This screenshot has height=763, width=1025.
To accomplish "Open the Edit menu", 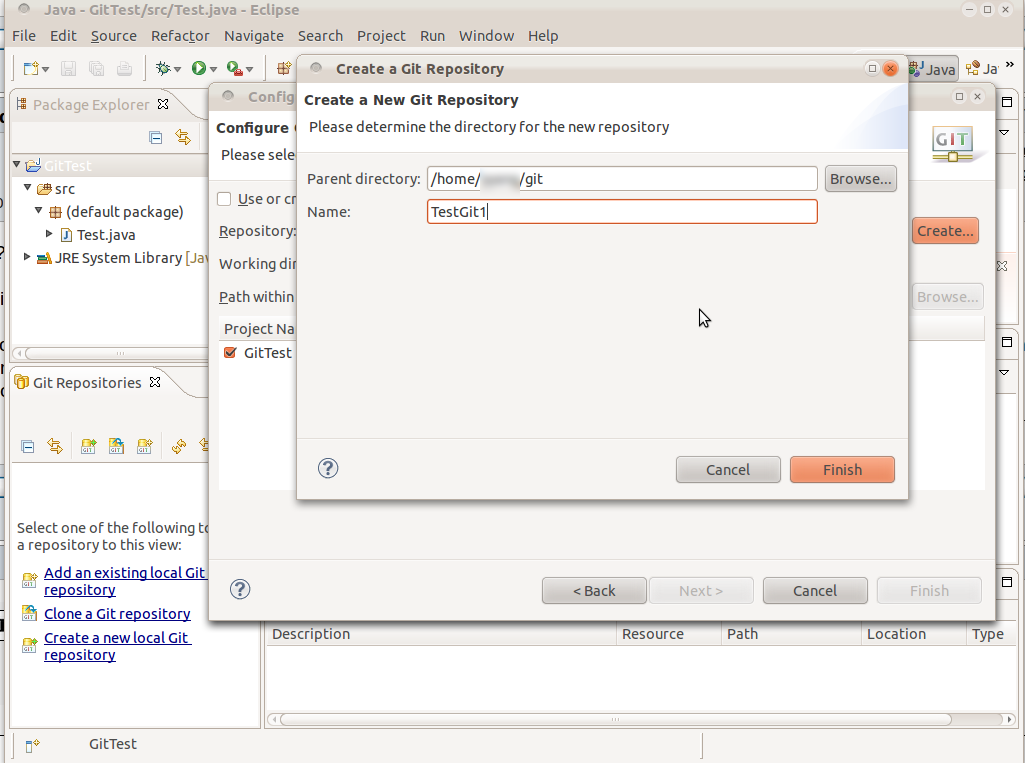I will coord(63,36).
